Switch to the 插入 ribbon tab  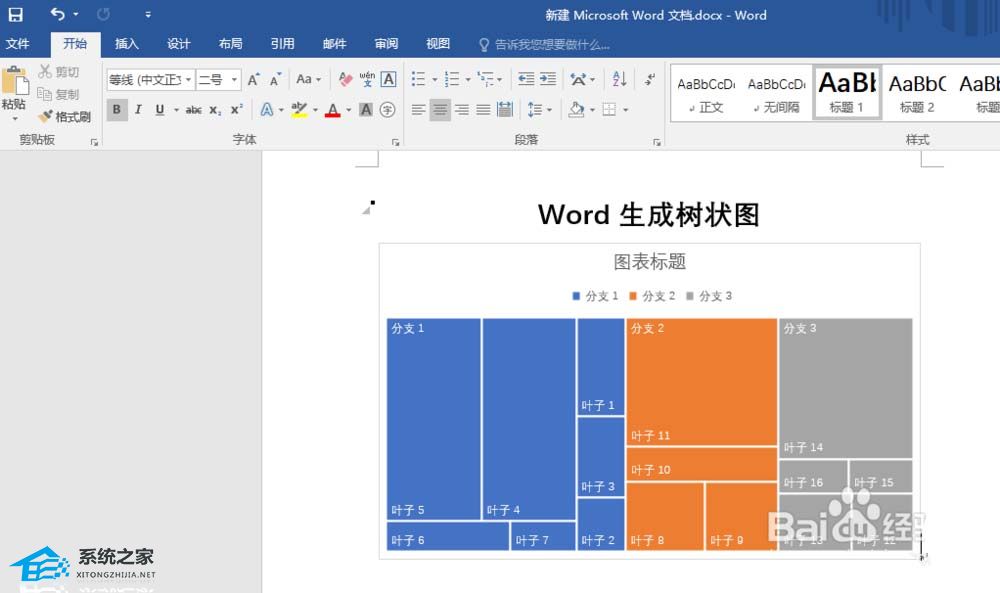click(x=126, y=44)
